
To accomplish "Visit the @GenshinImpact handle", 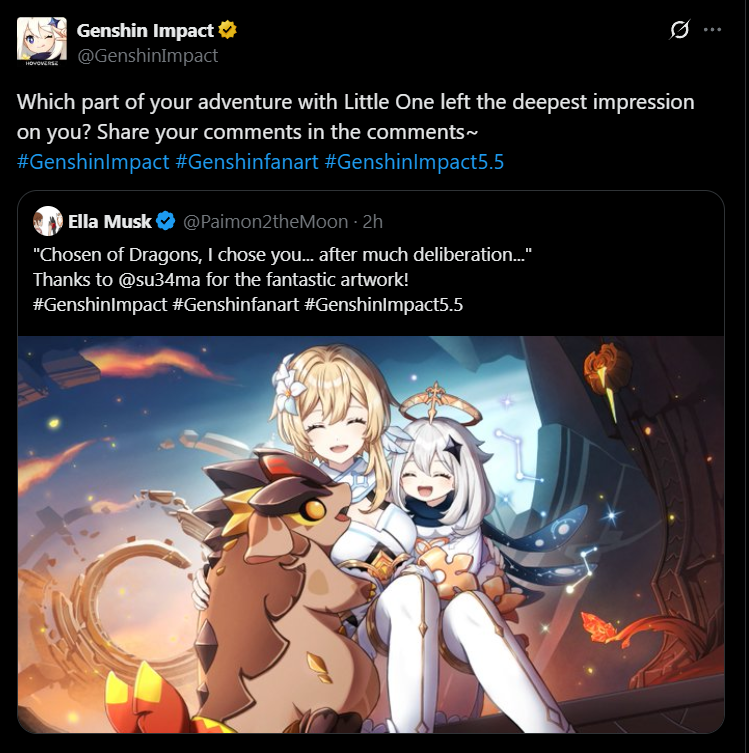I will [x=148, y=56].
